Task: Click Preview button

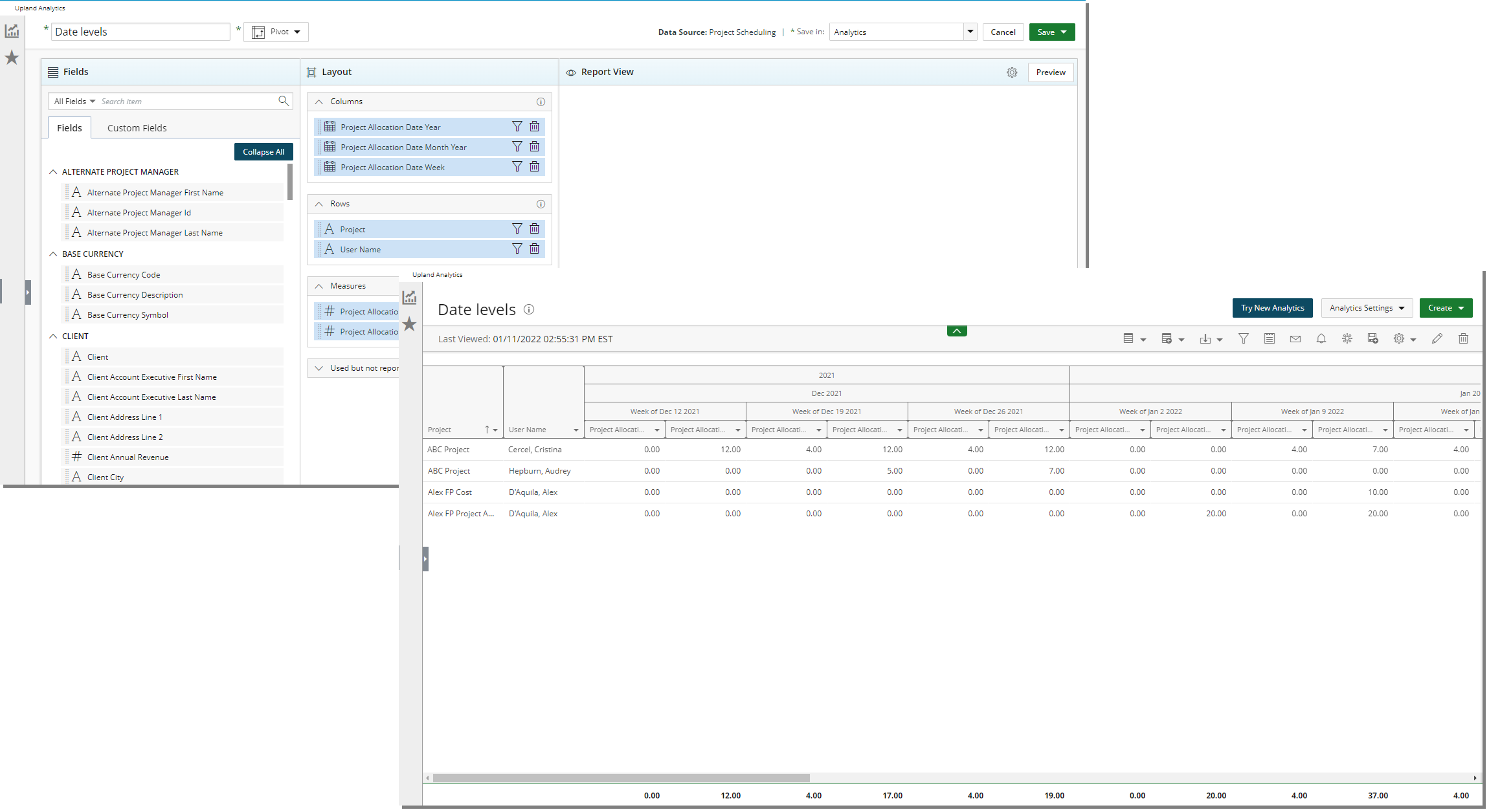Action: (1050, 72)
